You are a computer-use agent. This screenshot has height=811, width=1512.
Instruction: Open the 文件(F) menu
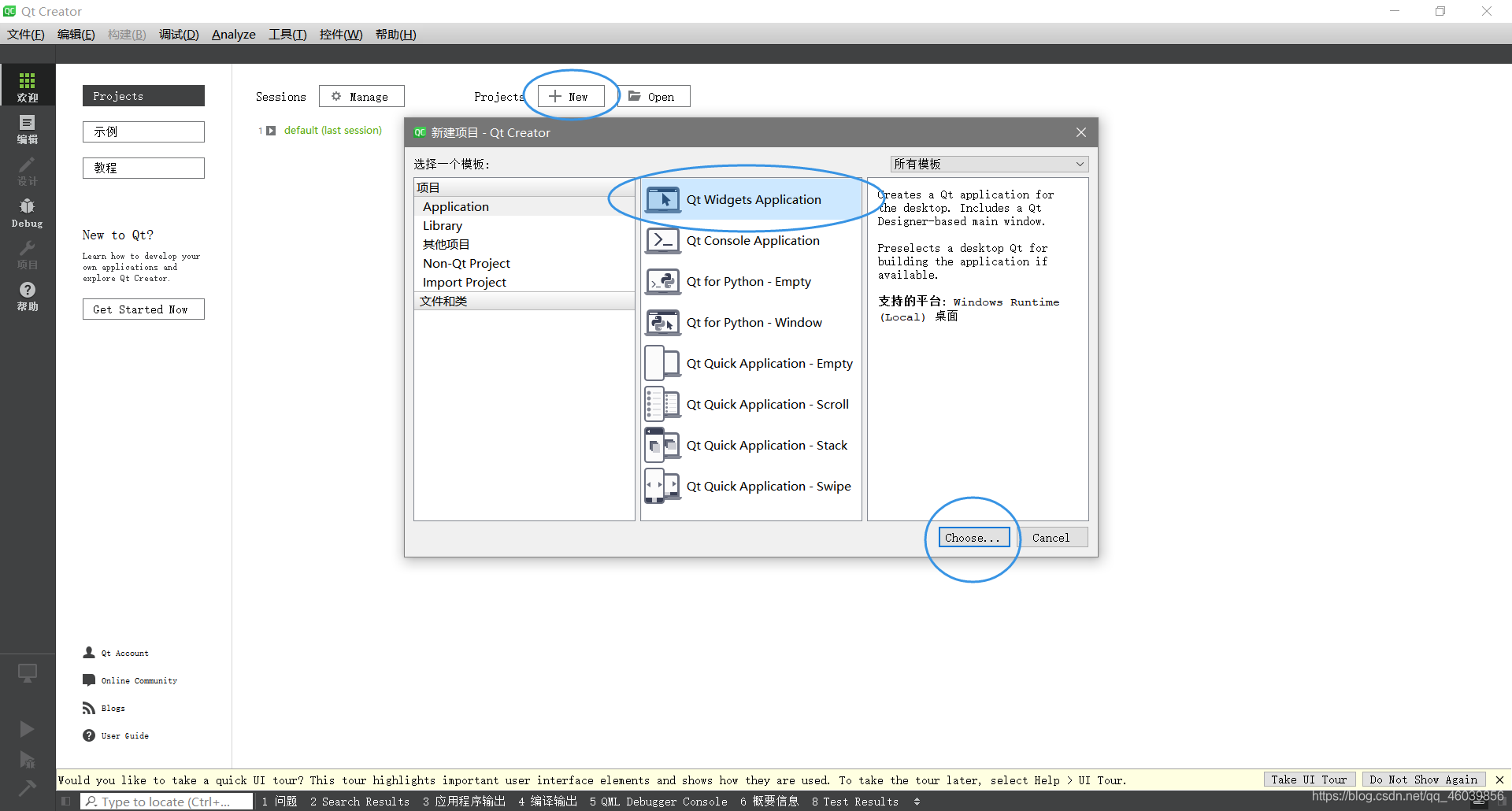26,34
